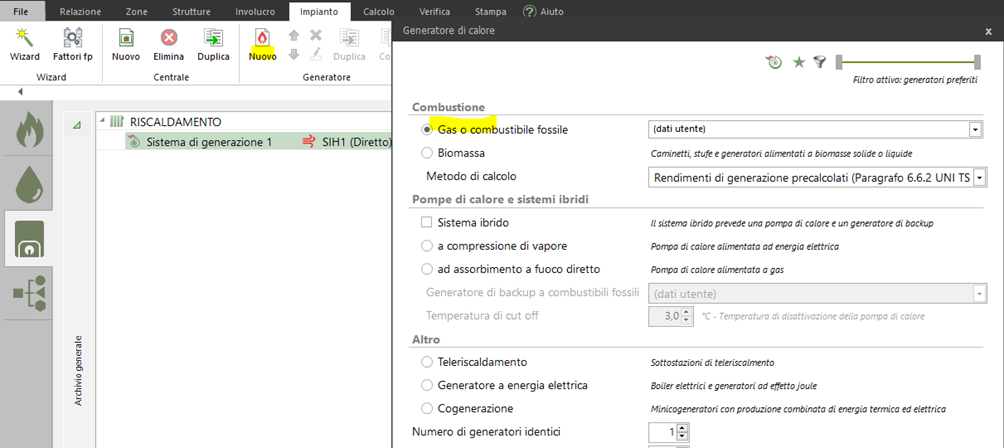Click the filter slider's right handle
The width and height of the screenshot is (1004, 448).
[x=977, y=62]
